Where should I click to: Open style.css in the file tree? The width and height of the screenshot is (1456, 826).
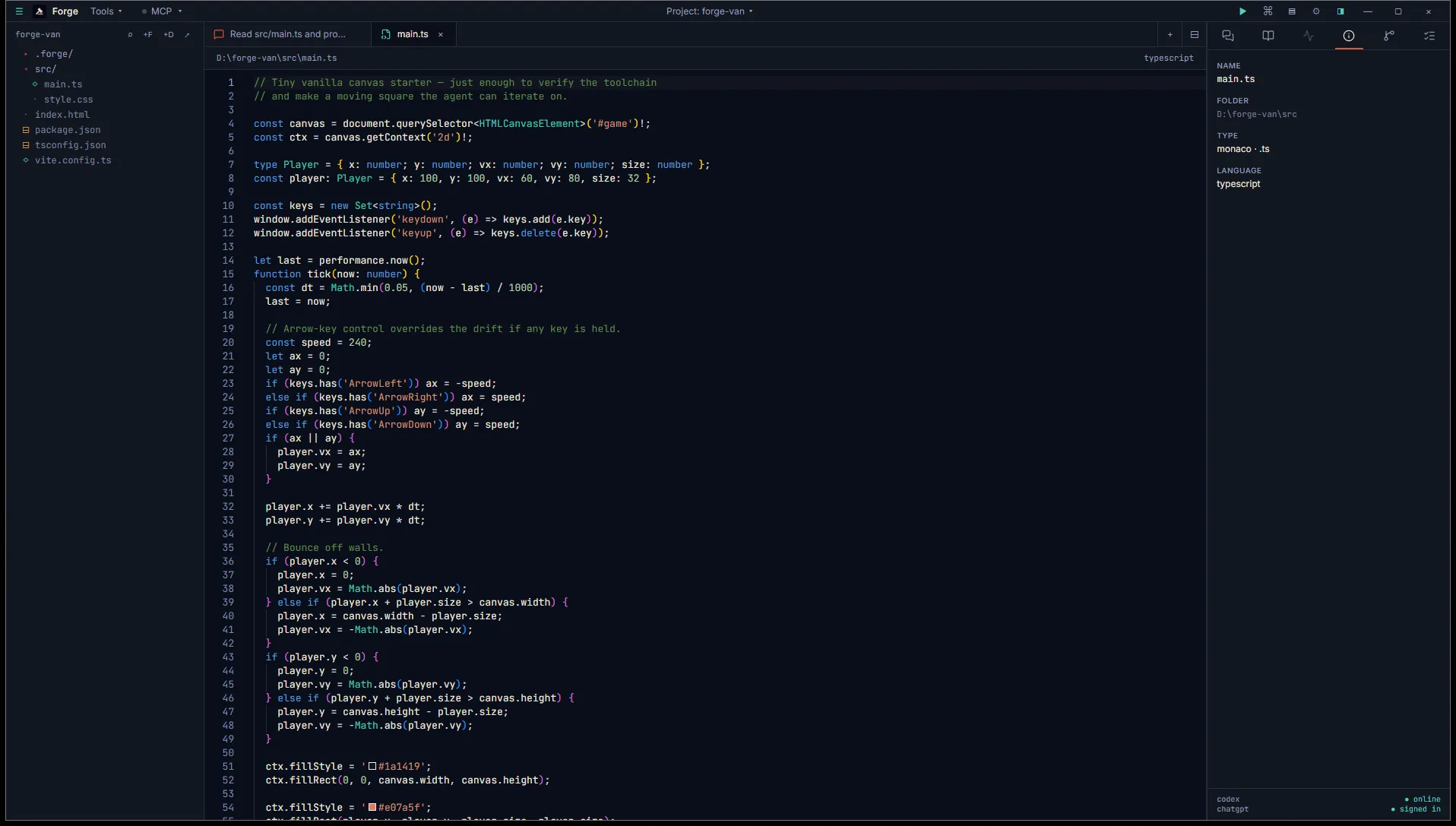point(68,100)
